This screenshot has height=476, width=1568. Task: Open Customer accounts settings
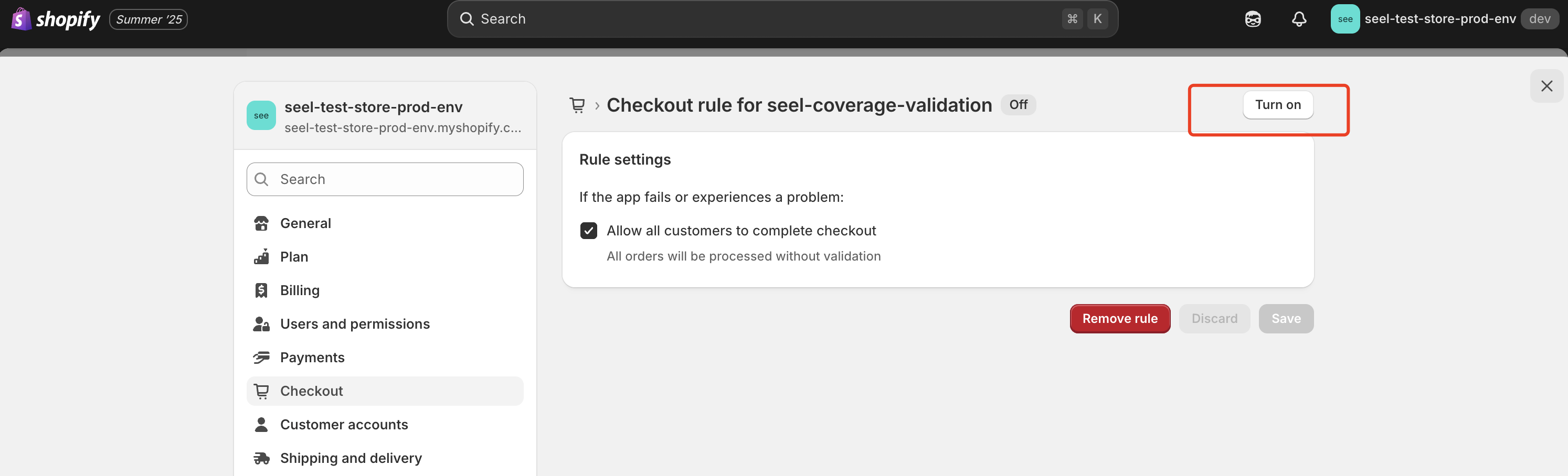click(x=343, y=425)
